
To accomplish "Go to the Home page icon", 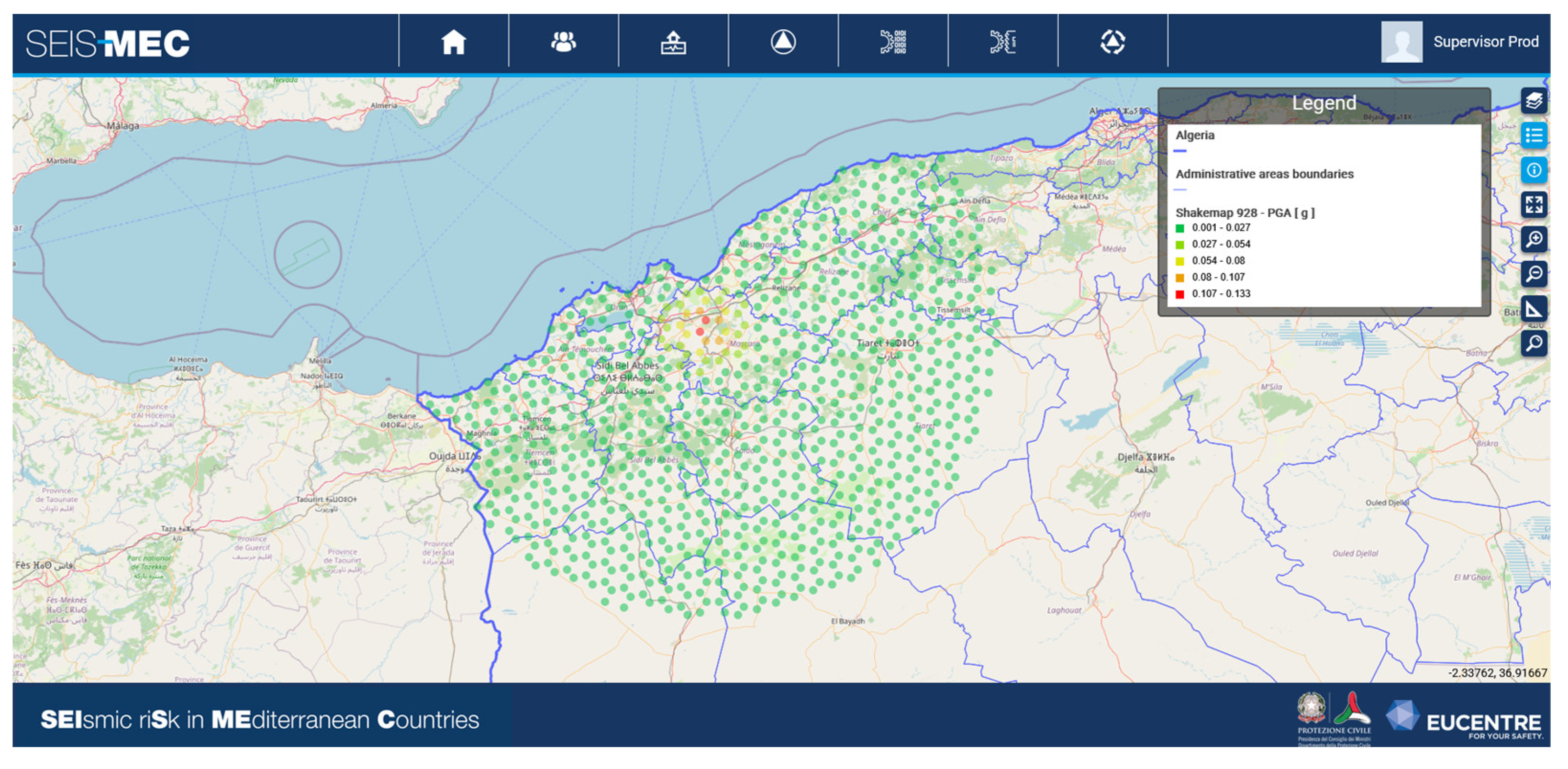I will [454, 42].
